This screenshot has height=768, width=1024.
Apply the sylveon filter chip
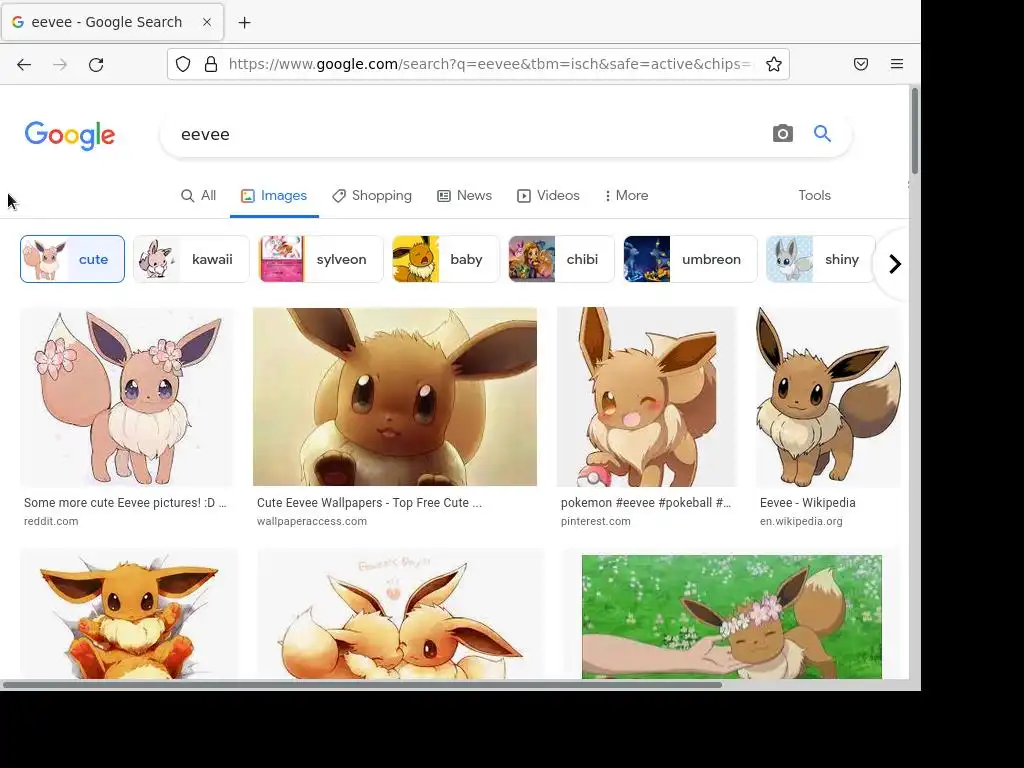[x=321, y=259]
